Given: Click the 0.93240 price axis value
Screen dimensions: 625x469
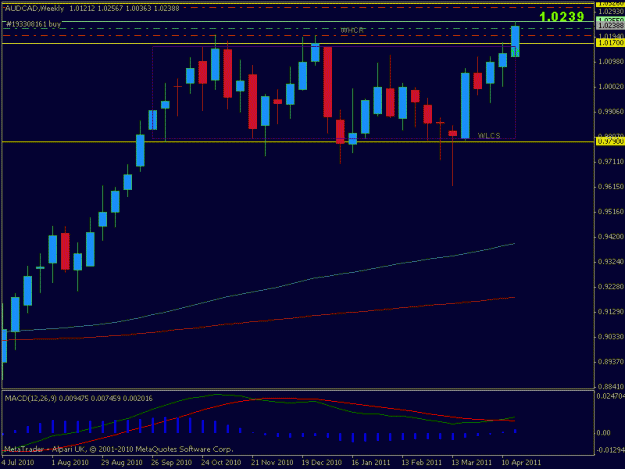Looking at the screenshot, I should point(611,262).
